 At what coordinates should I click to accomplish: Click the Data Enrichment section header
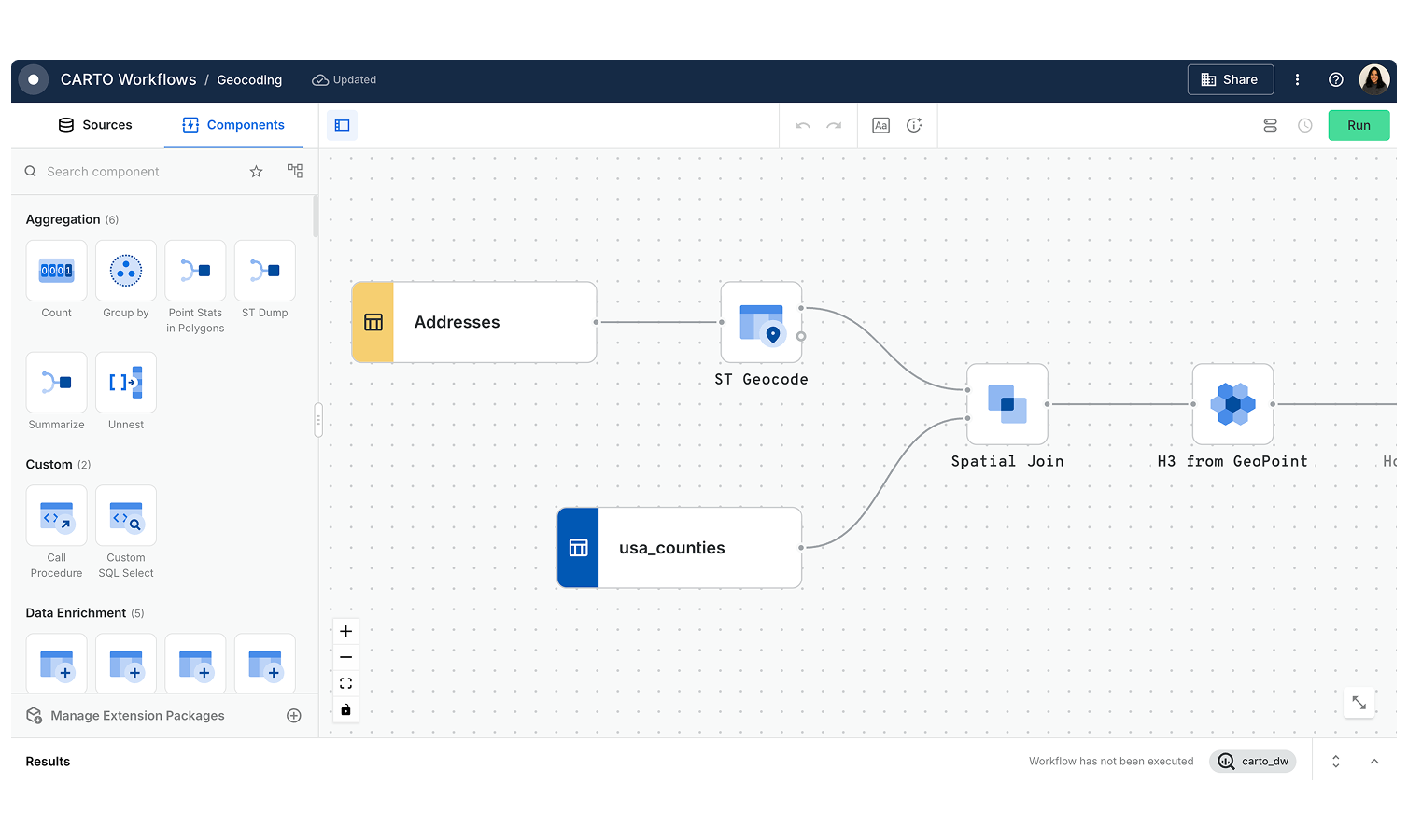[85, 613]
